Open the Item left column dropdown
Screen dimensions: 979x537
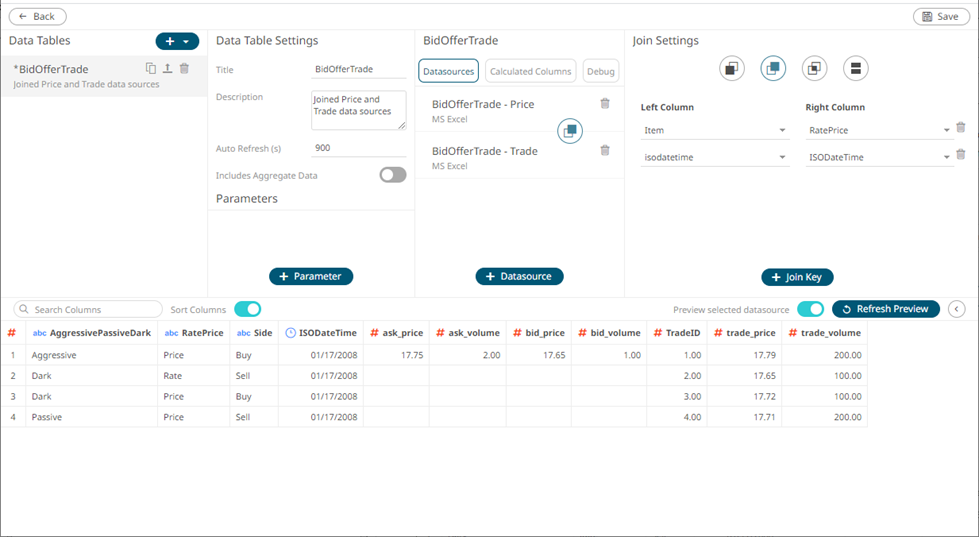(781, 131)
